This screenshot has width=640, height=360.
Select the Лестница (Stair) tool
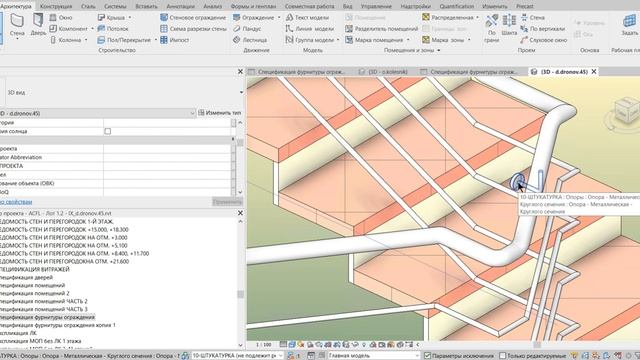point(250,40)
